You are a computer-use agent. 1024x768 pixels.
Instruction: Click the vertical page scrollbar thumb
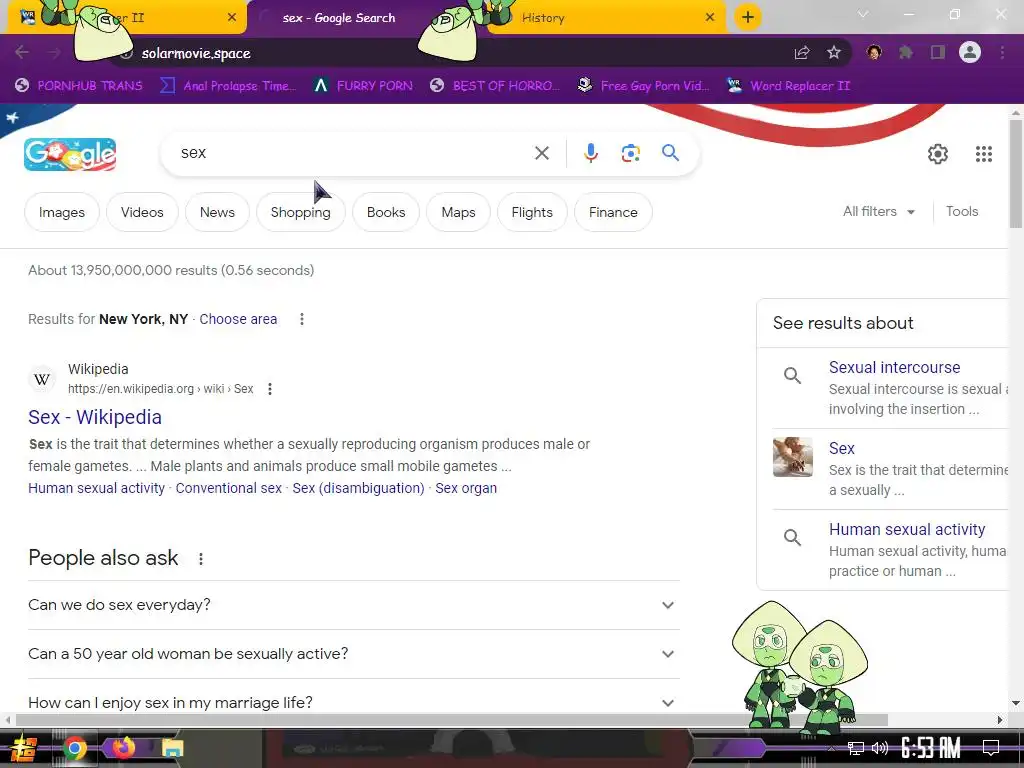1016,174
